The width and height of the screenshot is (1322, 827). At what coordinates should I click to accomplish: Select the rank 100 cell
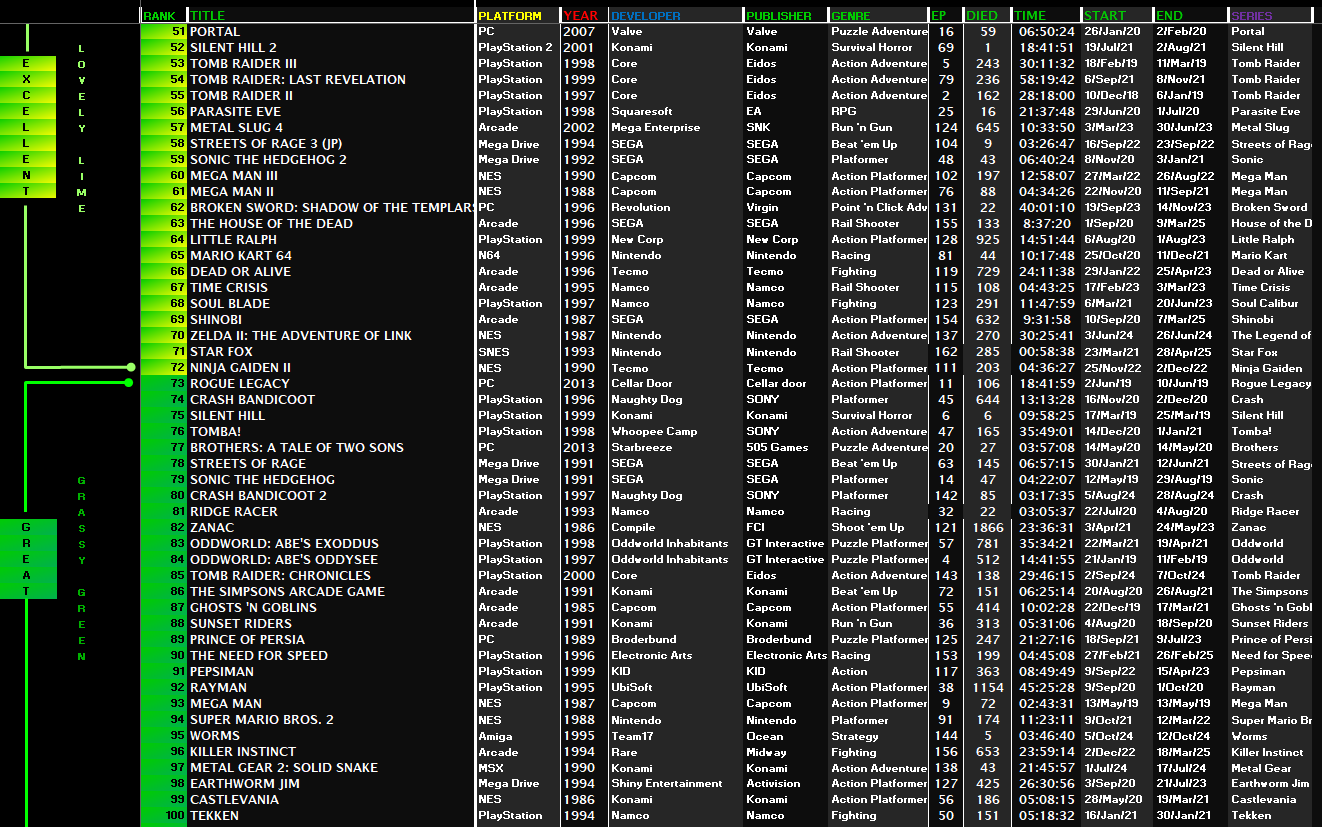pyautogui.click(x=164, y=815)
